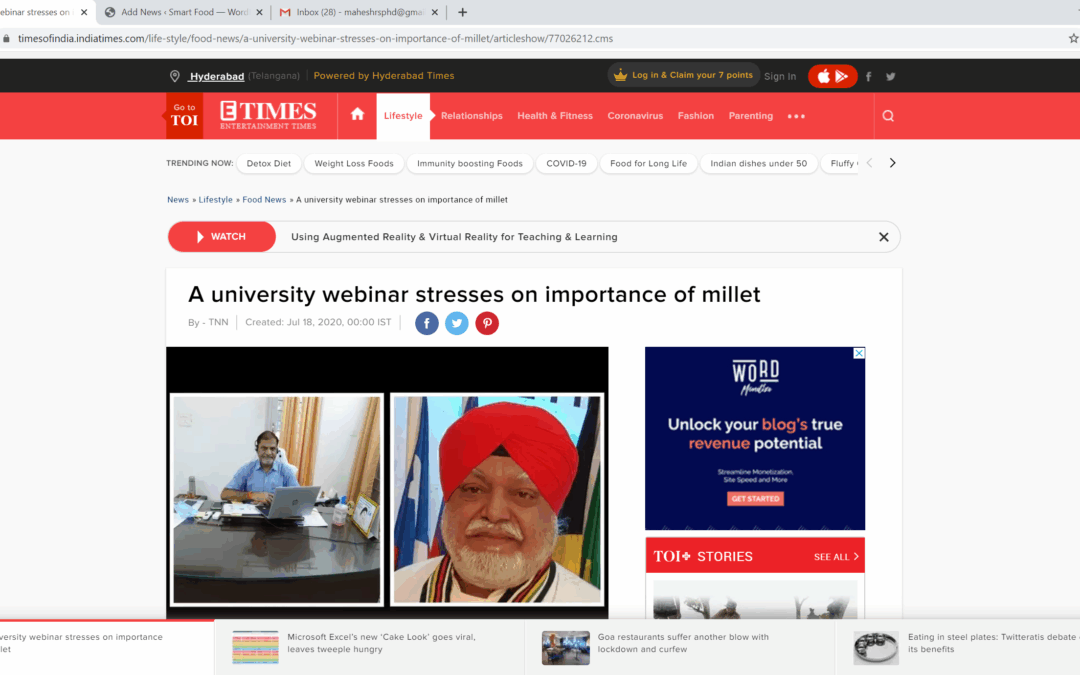Viewport: 1080px width, 675px height.
Task: Switch to the Inbox Gmail browser tab
Action: click(x=358, y=12)
